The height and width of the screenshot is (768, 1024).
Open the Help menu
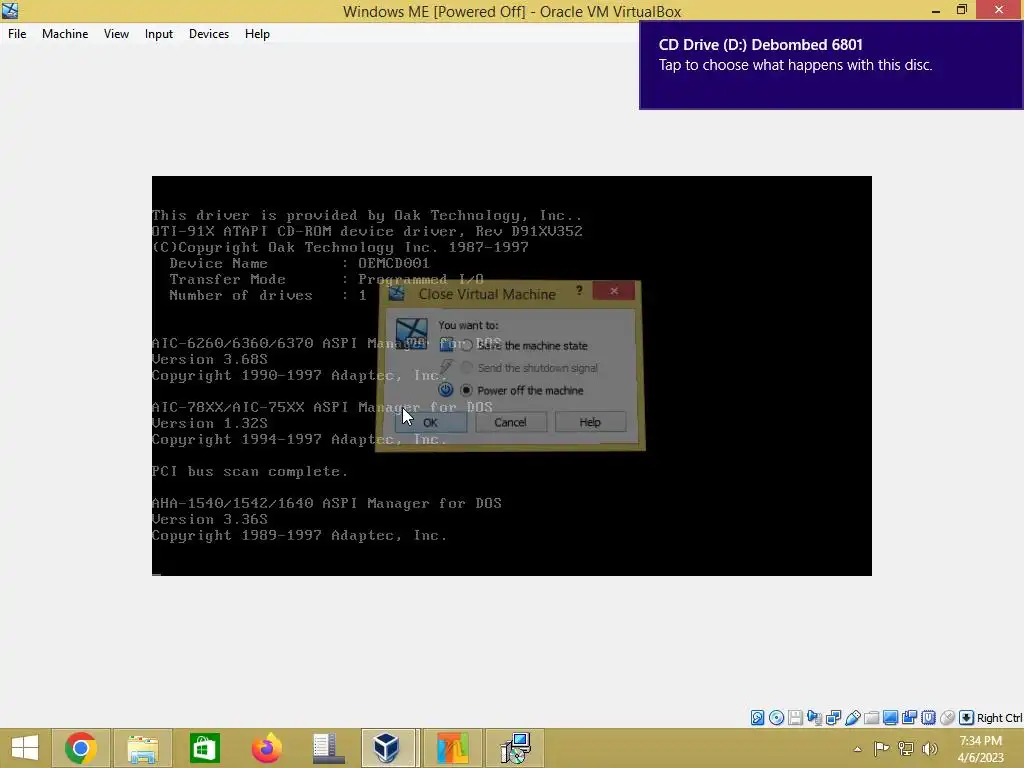(x=257, y=34)
